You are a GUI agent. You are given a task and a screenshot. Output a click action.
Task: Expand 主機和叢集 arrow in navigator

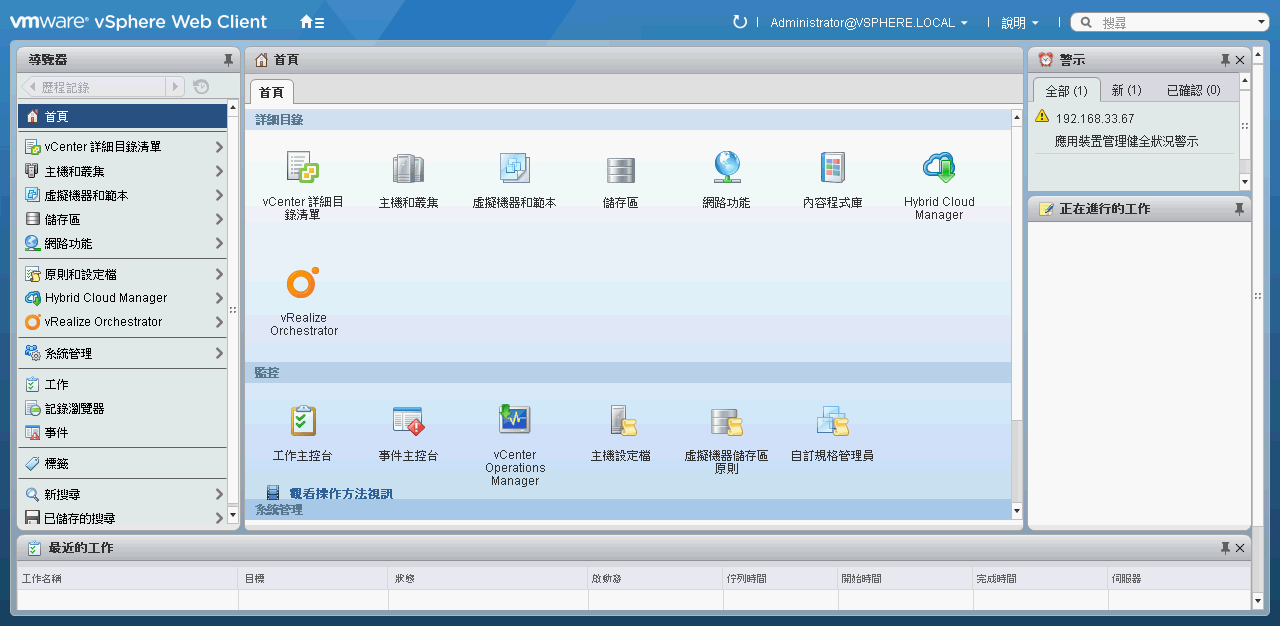219,171
